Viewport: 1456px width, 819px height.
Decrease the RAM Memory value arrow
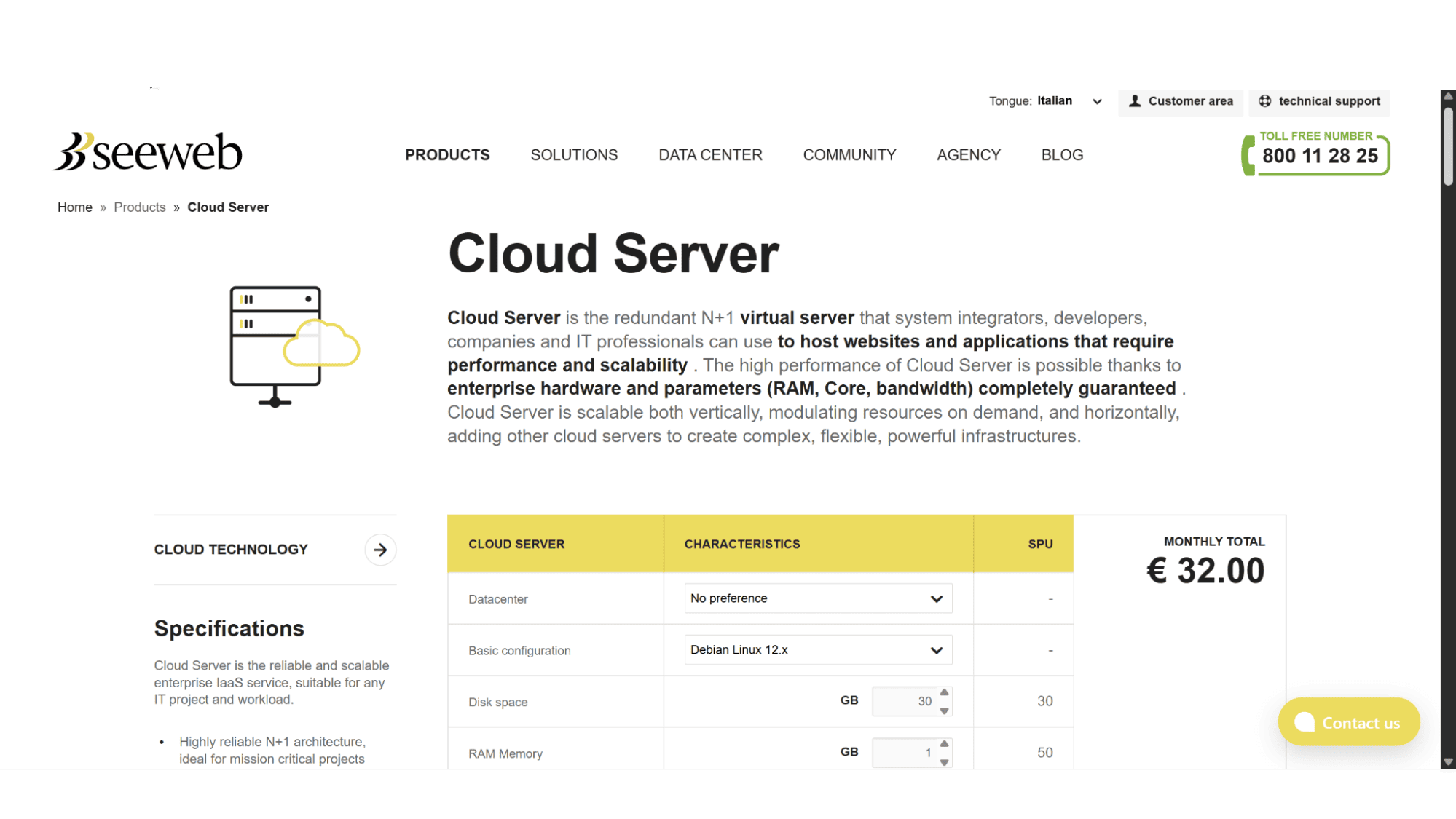[944, 762]
